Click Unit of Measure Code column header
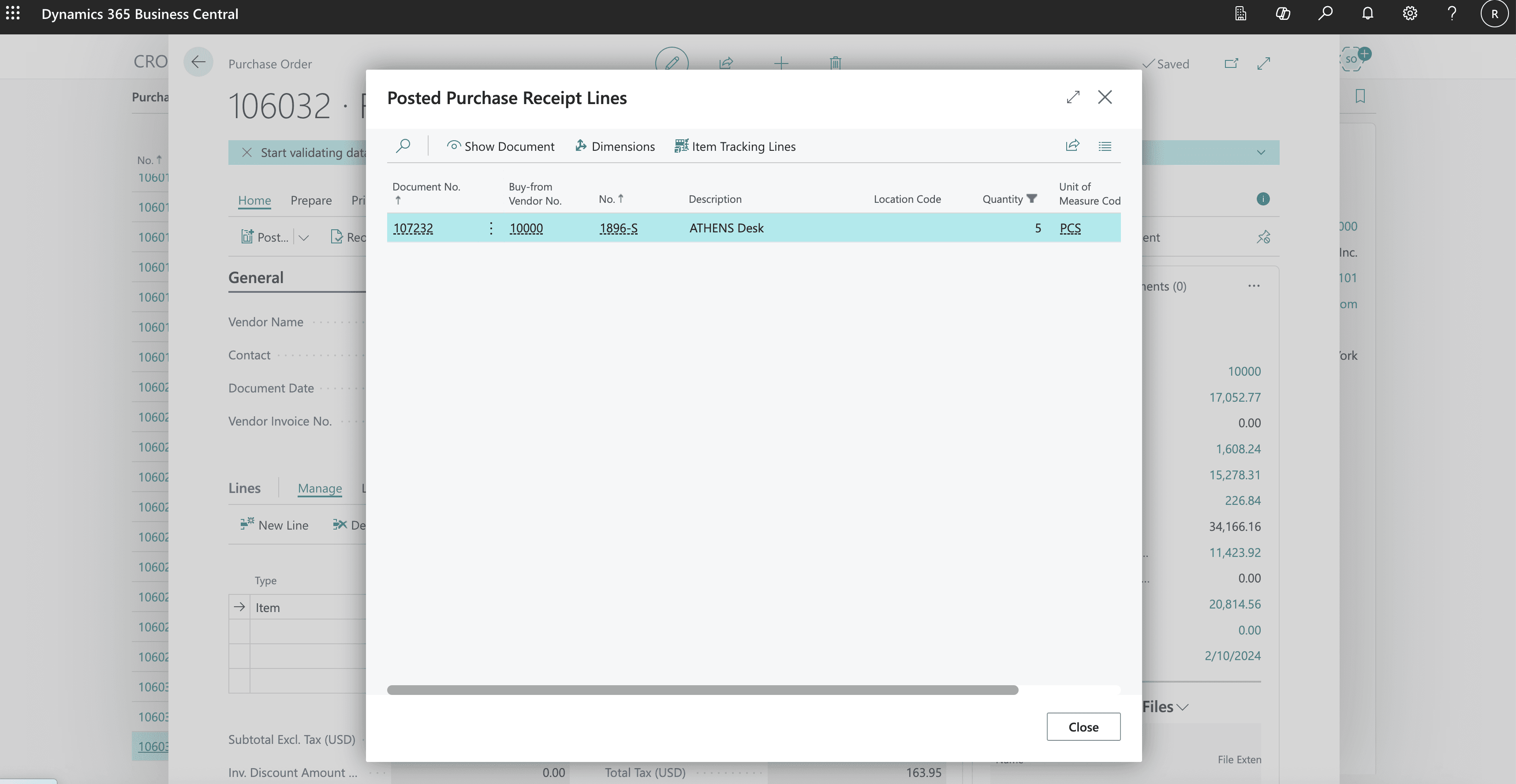Image resolution: width=1516 pixels, height=784 pixels. pyautogui.click(x=1089, y=194)
